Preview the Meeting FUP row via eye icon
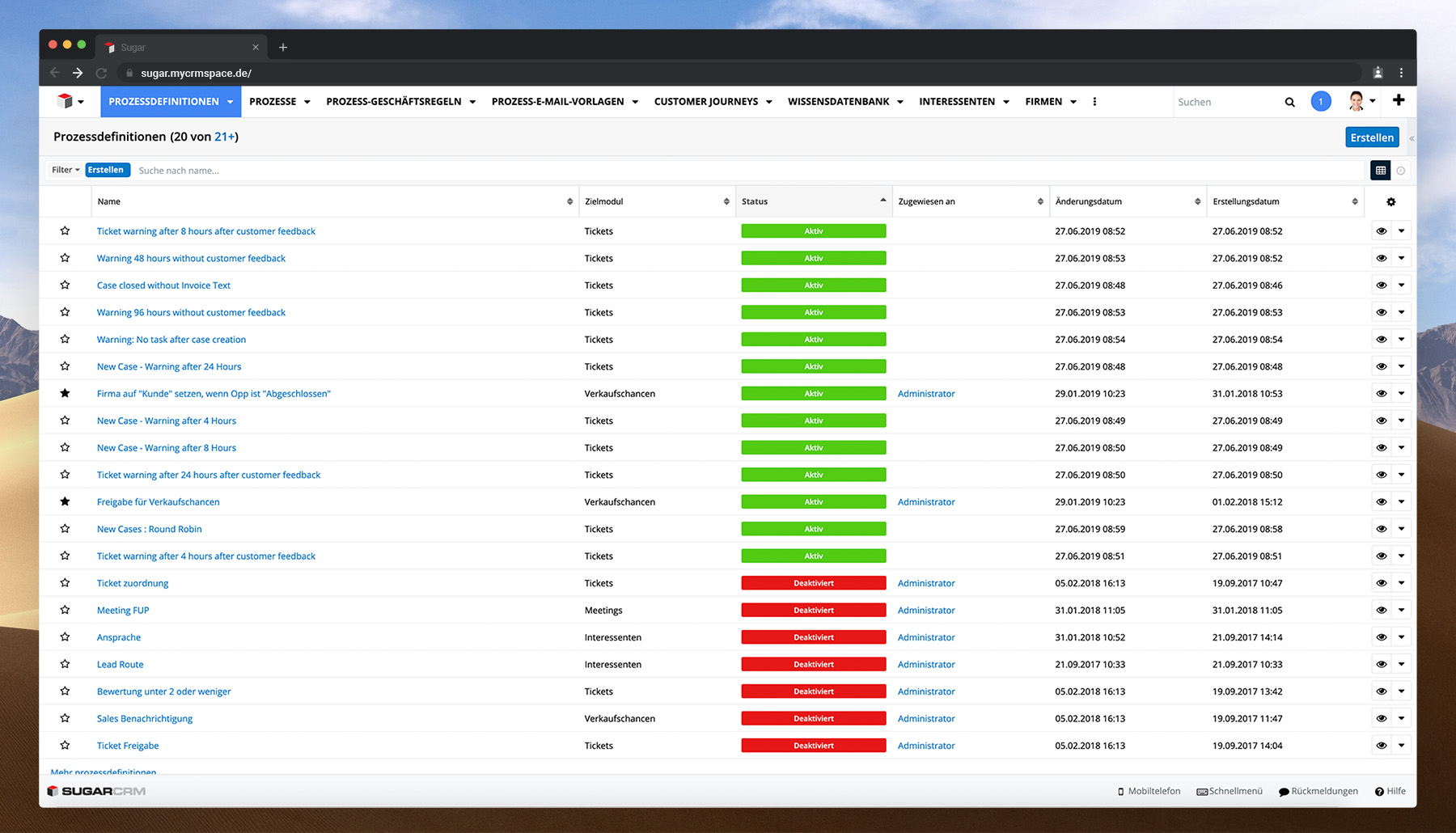 (x=1381, y=611)
